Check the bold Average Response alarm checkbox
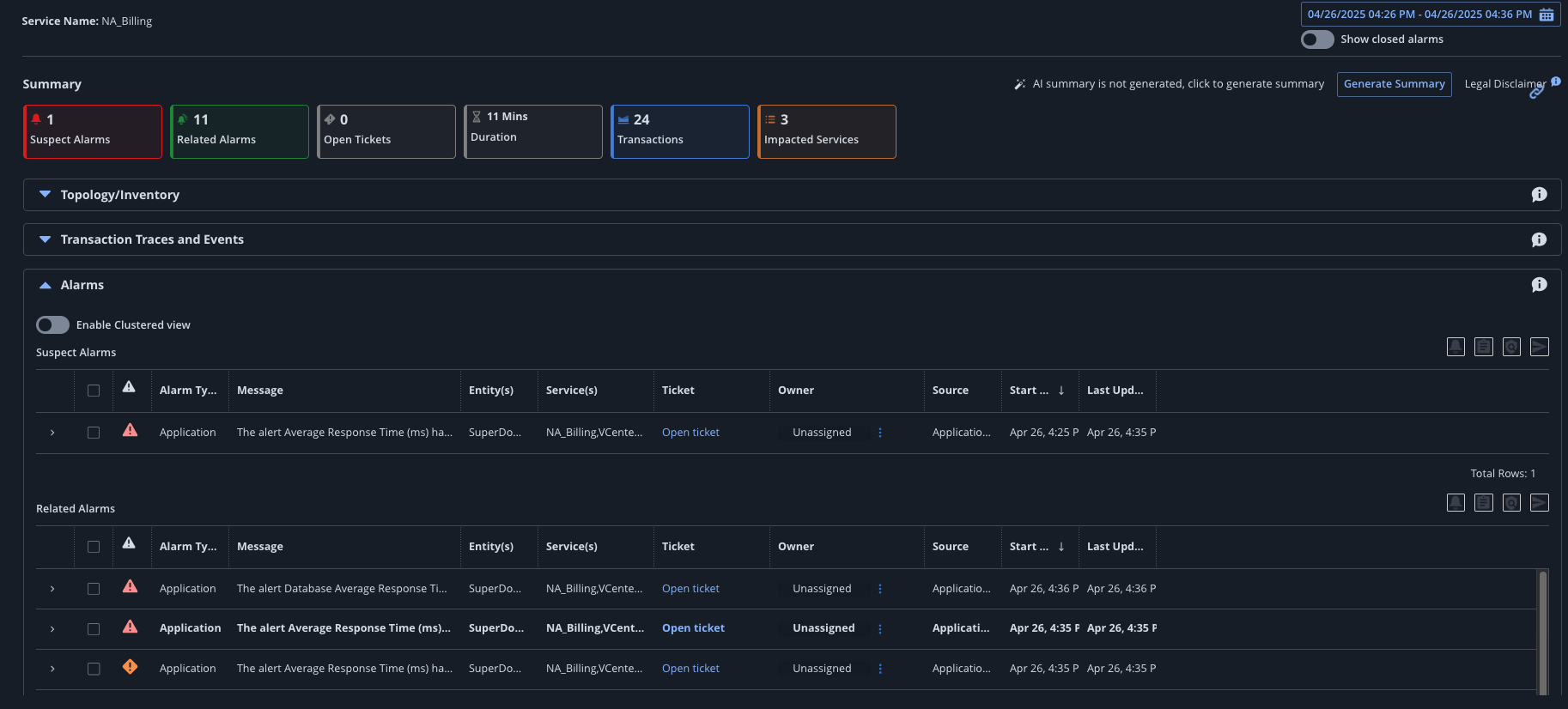1568x709 pixels. point(94,629)
